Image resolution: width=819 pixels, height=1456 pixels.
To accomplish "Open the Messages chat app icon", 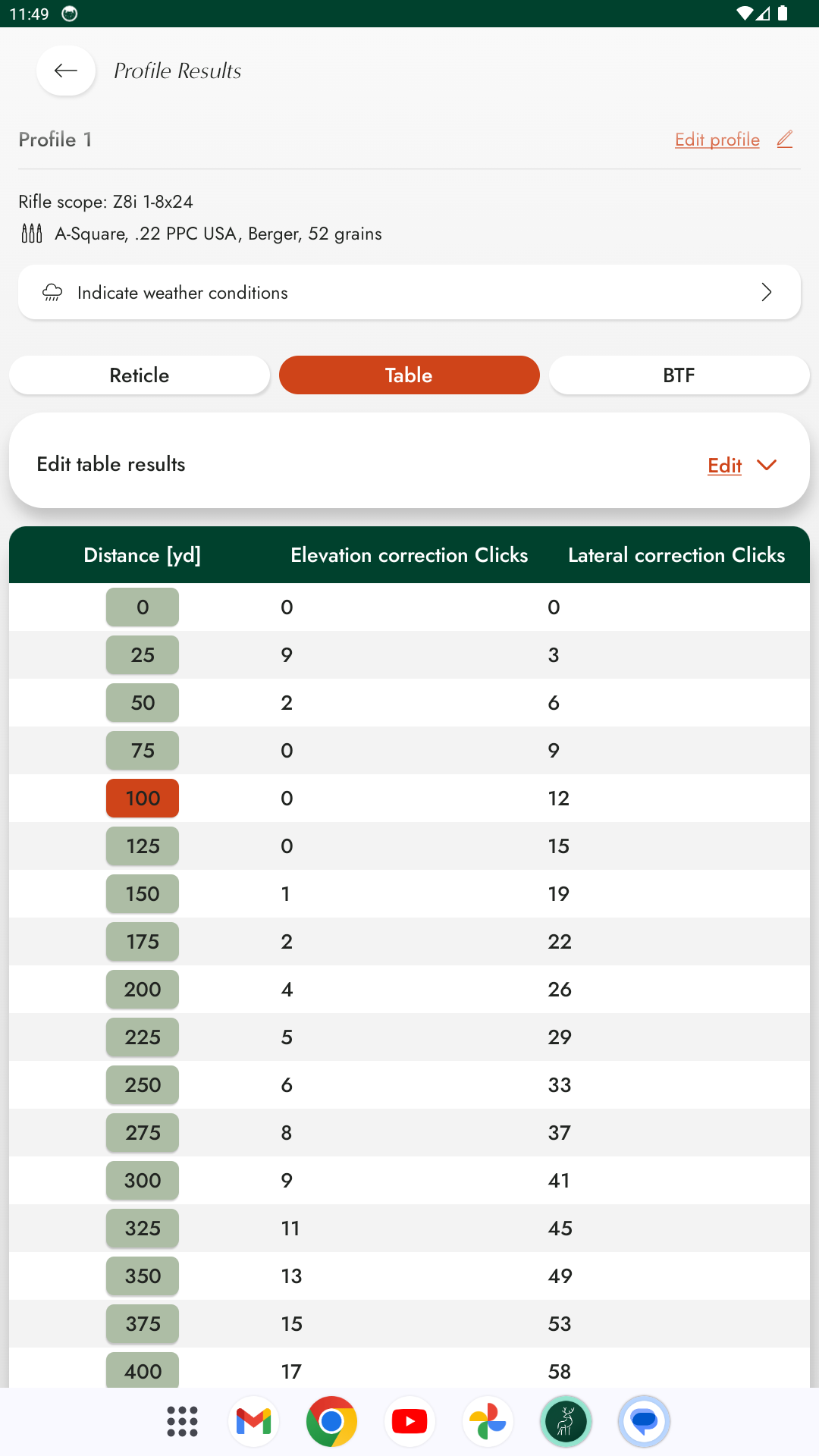I will click(644, 1421).
